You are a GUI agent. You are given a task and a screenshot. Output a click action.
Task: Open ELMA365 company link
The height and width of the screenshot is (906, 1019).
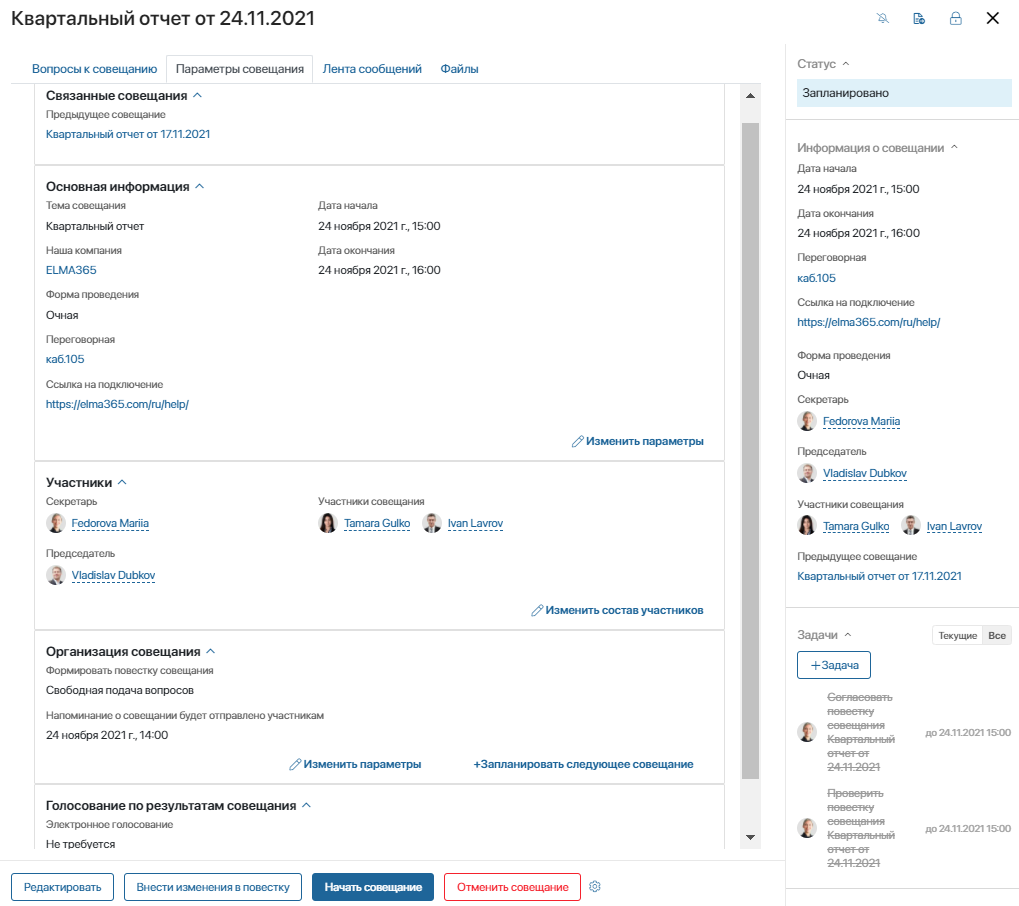(x=71, y=270)
